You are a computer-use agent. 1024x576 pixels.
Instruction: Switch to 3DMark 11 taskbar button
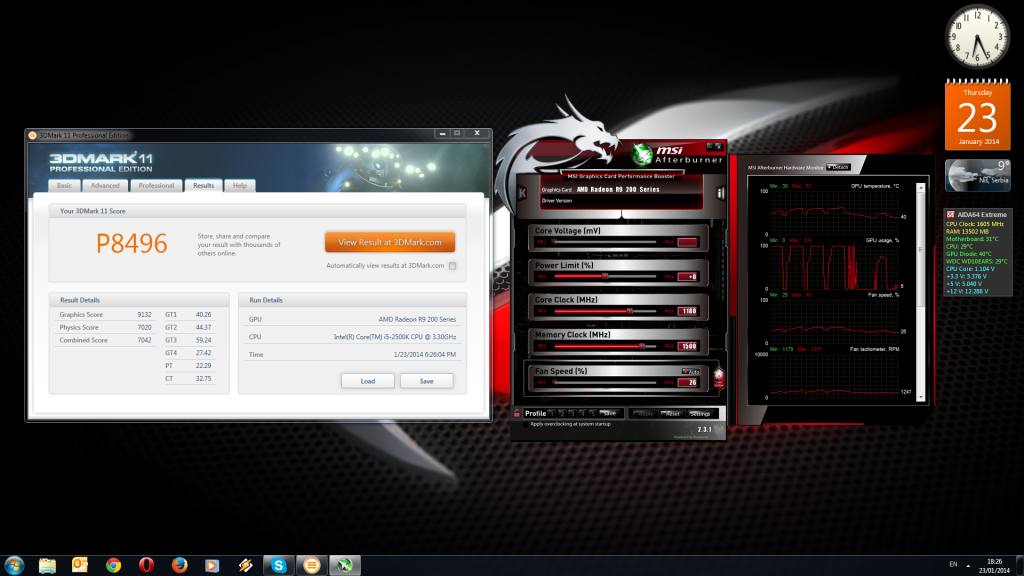(x=312, y=565)
